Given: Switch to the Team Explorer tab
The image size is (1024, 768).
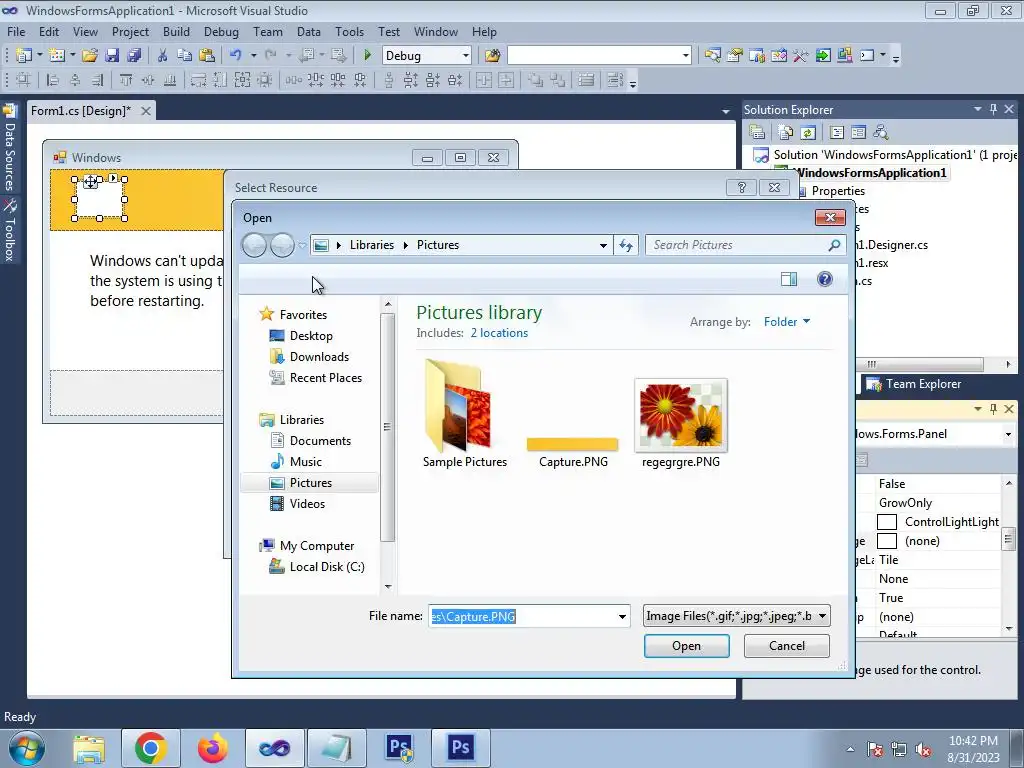Looking at the screenshot, I should point(914,384).
